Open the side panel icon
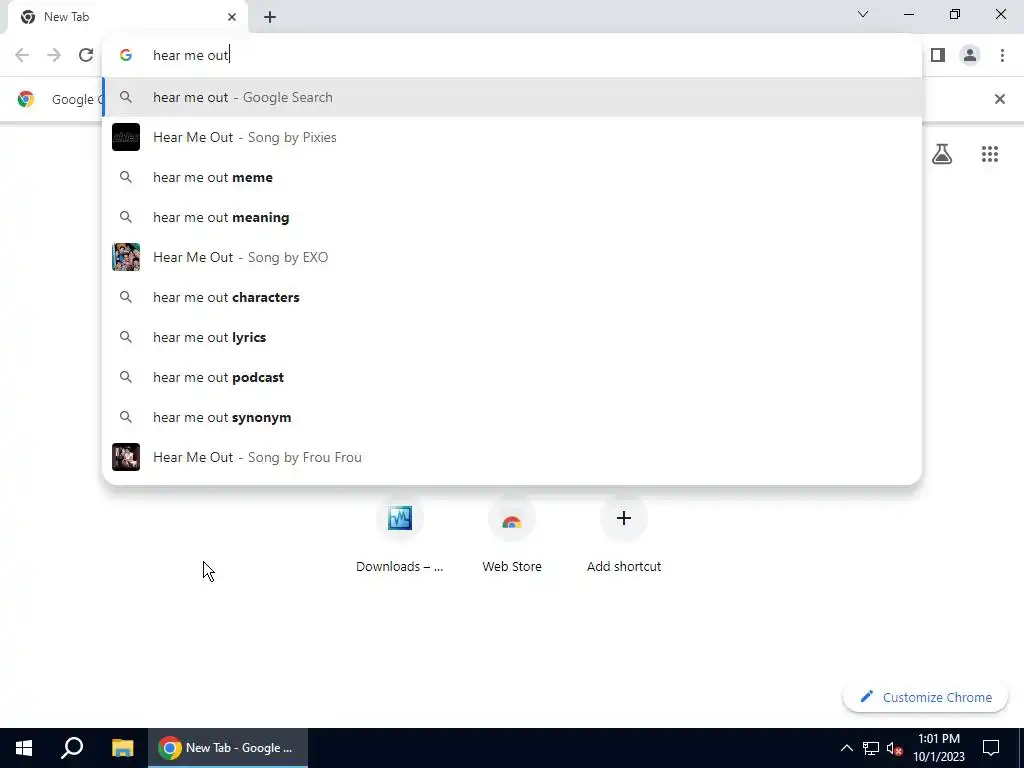 pyautogui.click(x=938, y=56)
